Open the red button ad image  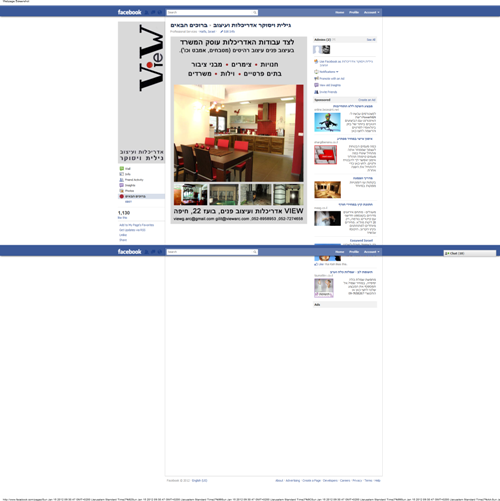pyautogui.click(x=326, y=155)
